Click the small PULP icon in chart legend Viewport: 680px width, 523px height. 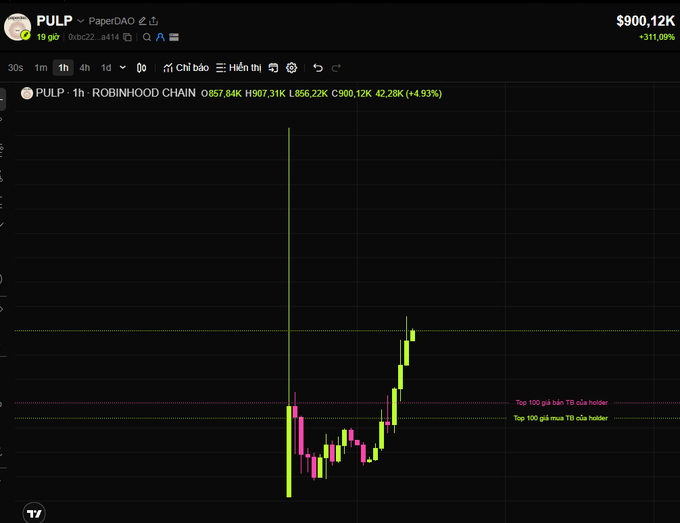27,93
